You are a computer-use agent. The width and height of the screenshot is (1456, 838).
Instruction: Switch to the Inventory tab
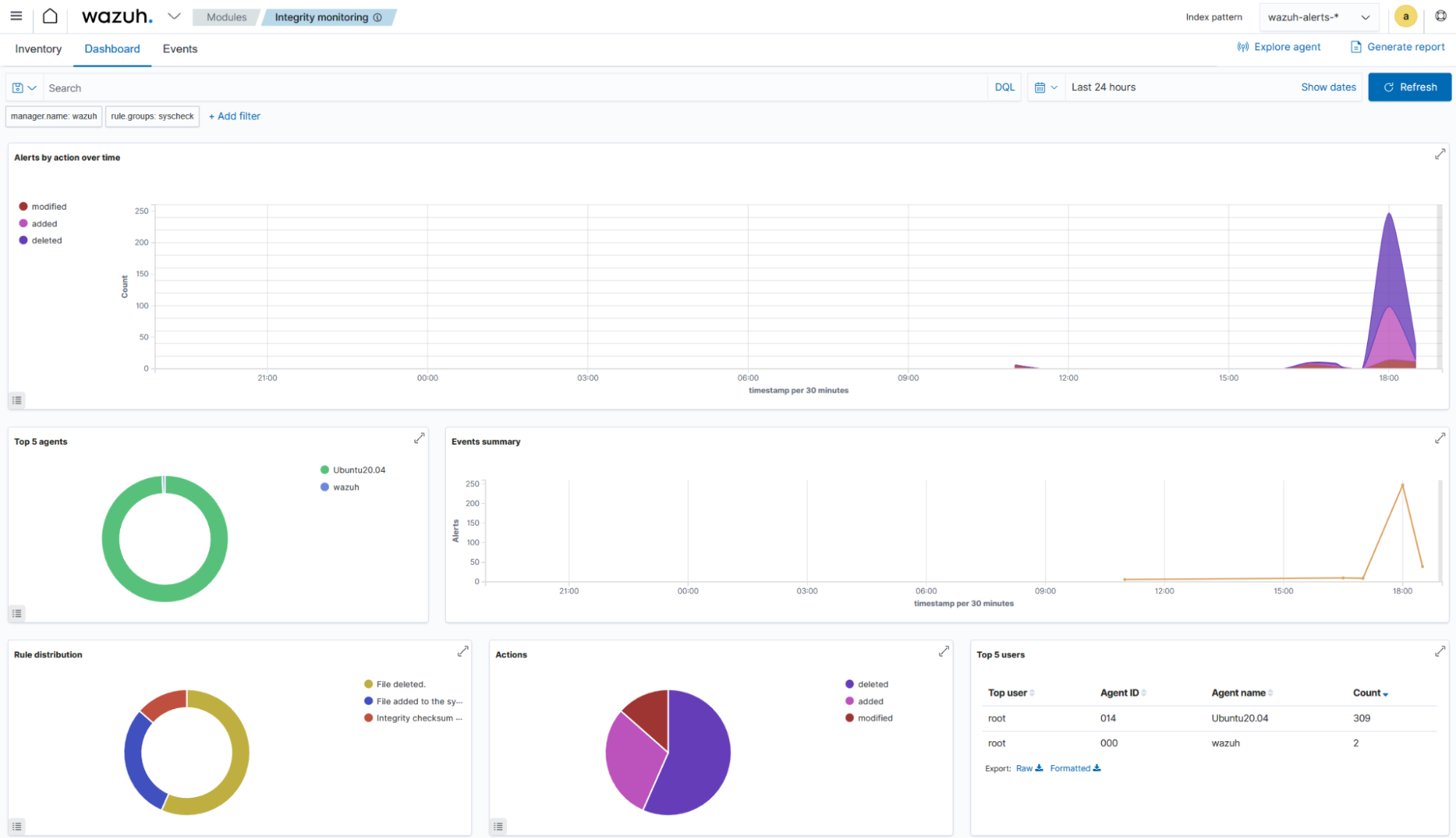pyautogui.click(x=38, y=49)
